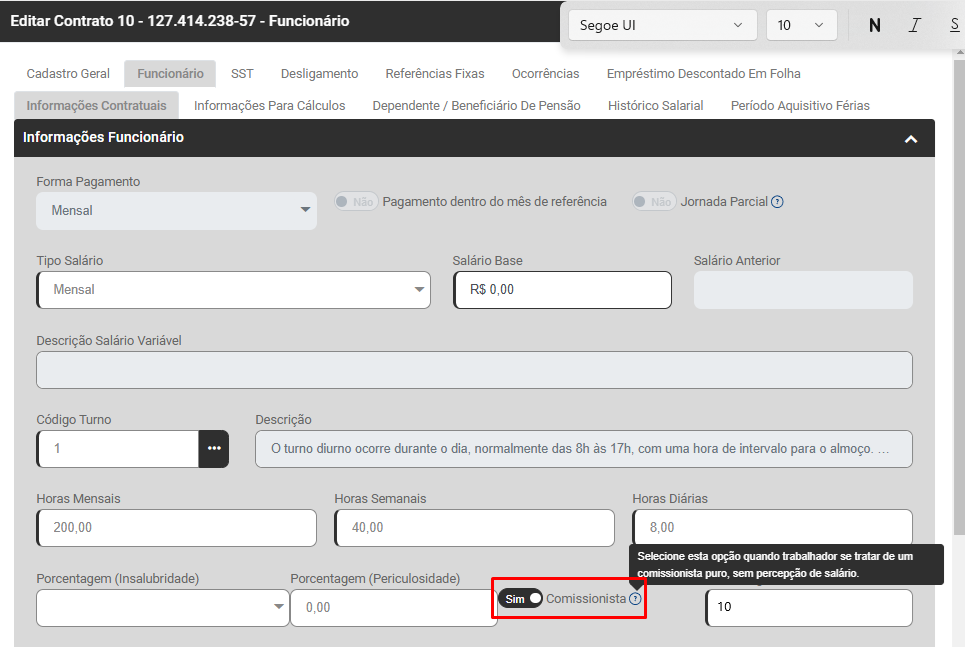
Task: Open the Segoe UI font dropdown
Action: pyautogui.click(x=662, y=26)
